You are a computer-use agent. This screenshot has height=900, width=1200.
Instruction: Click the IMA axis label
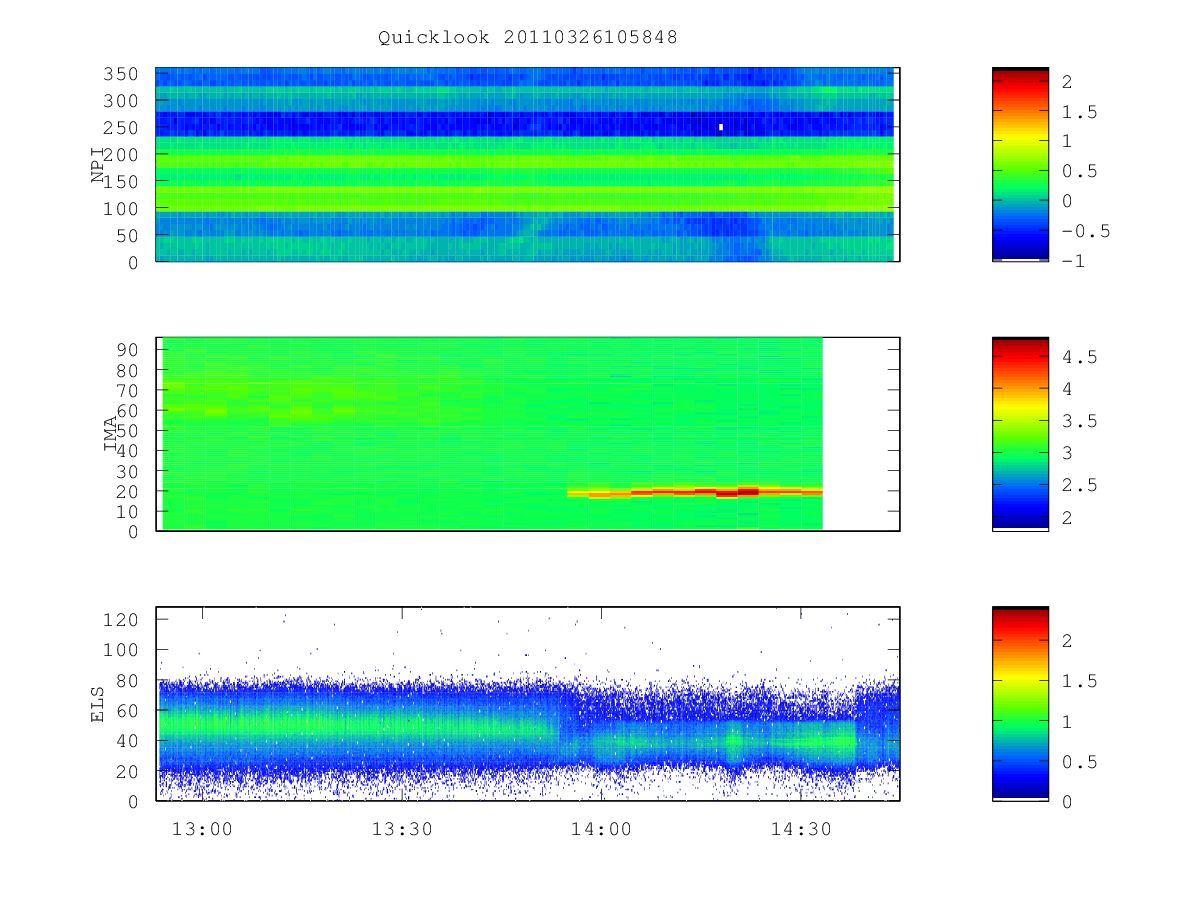[x=111, y=434]
